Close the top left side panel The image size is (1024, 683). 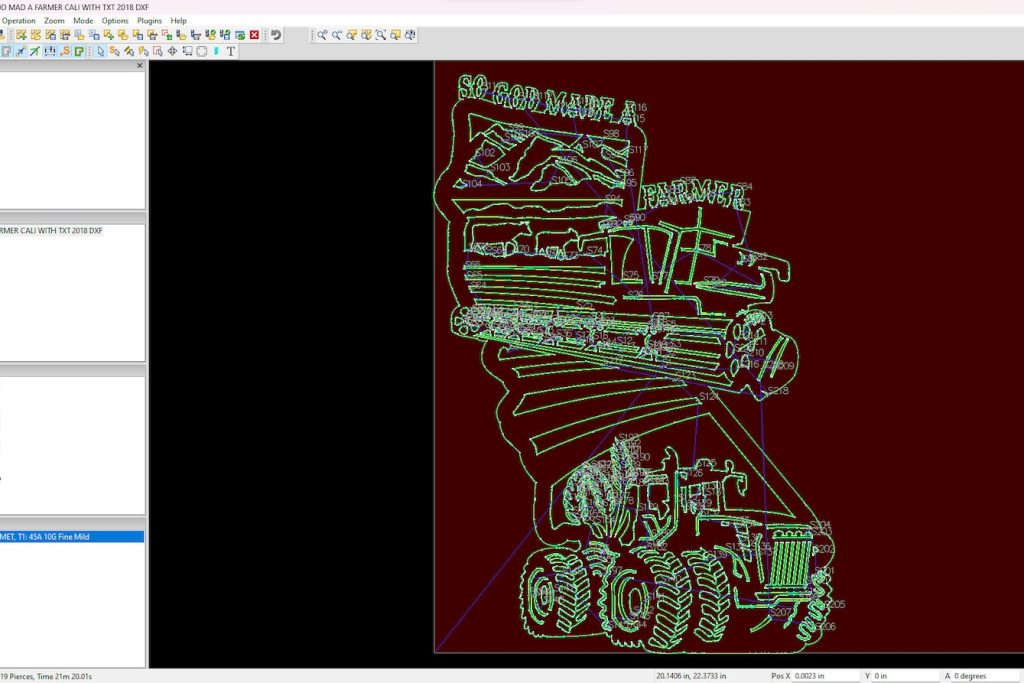tap(139, 66)
